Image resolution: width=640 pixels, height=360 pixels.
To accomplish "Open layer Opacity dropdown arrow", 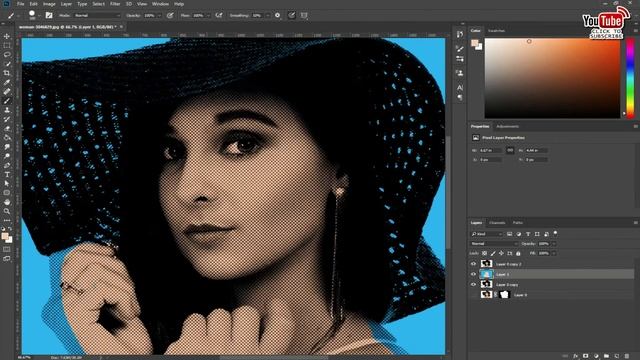I will 554,244.
